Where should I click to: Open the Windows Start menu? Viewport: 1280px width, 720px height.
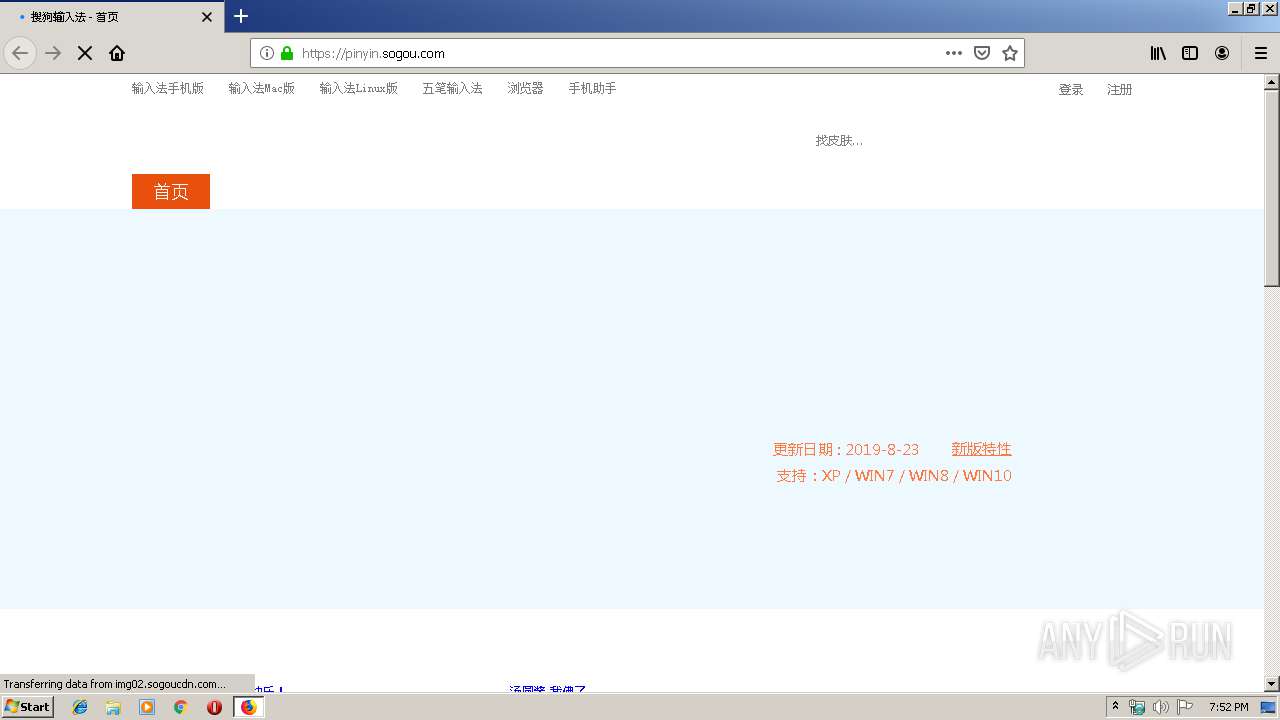tap(28, 706)
